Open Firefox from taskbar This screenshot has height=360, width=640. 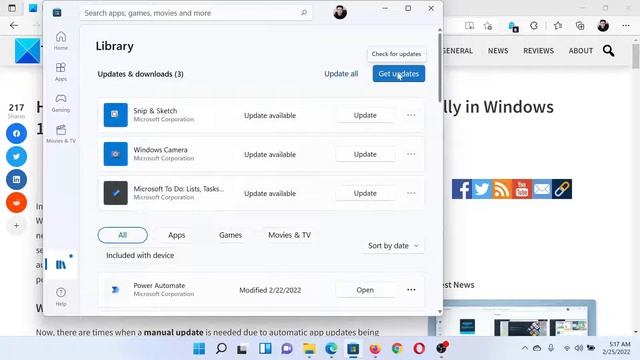375,349
